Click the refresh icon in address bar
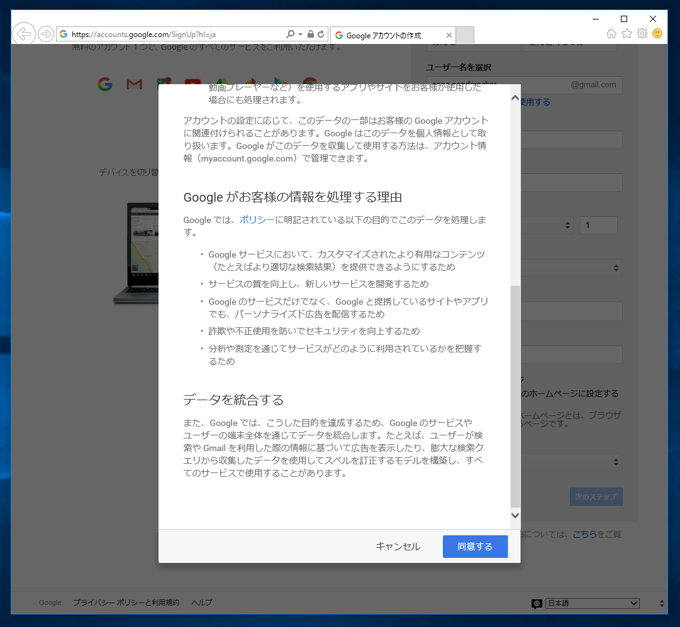The image size is (680, 627). pos(321,34)
